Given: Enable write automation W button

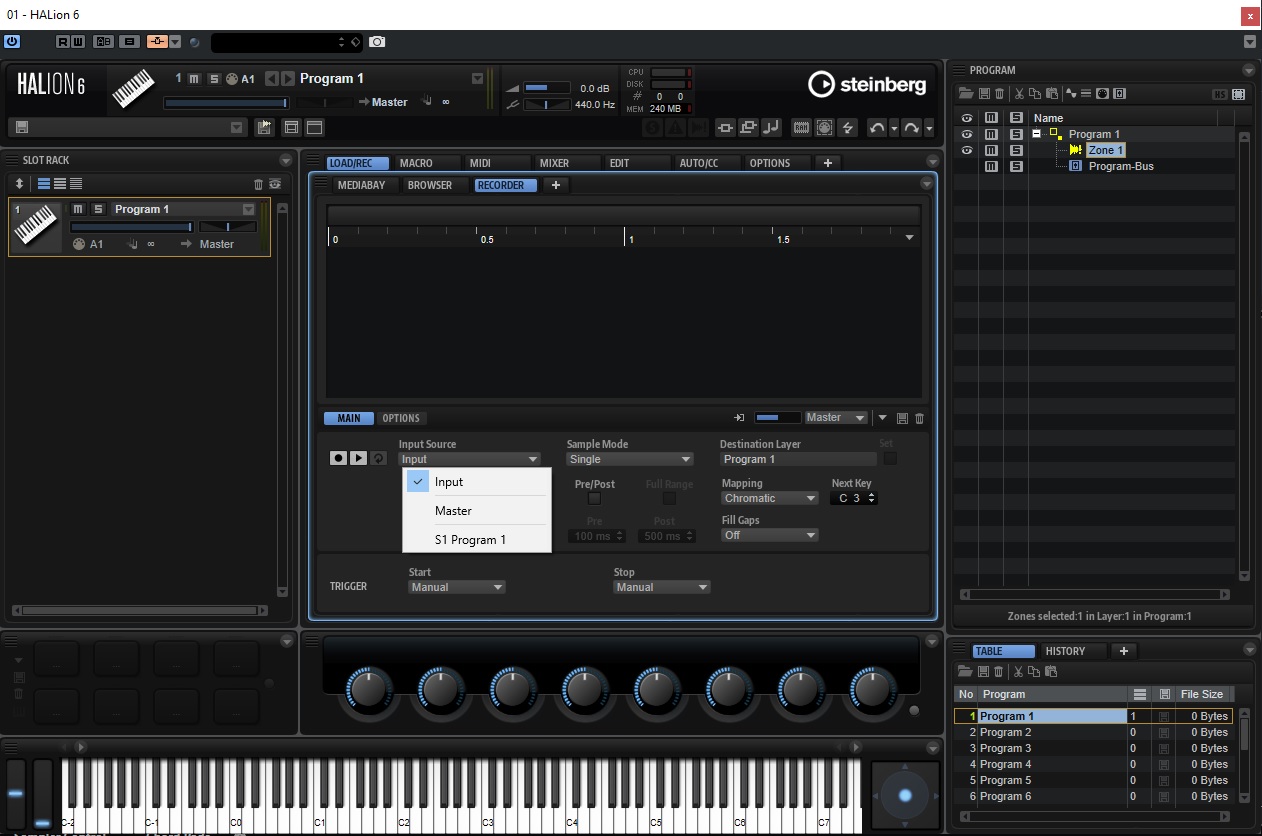Looking at the screenshot, I should coord(78,41).
